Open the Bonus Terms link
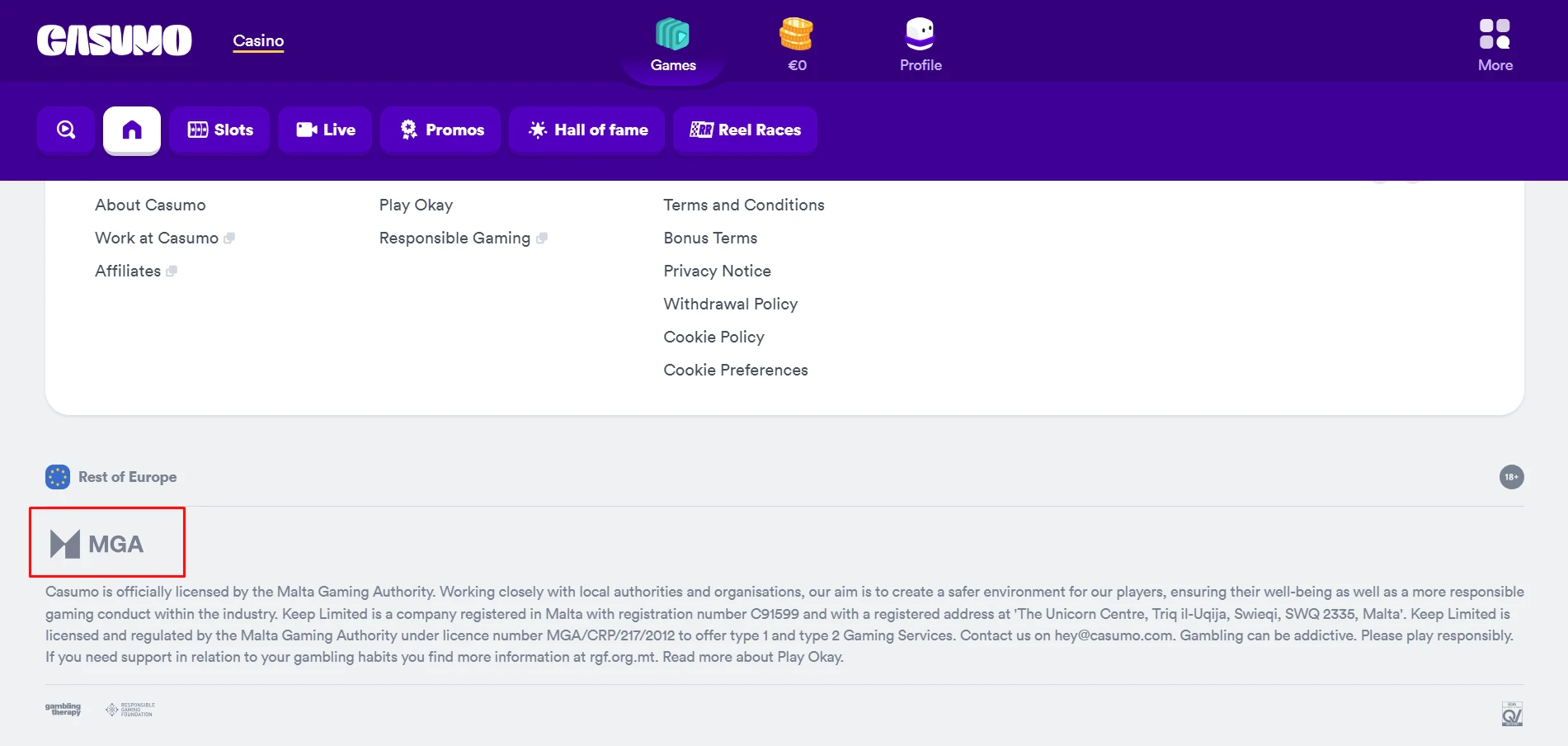The height and width of the screenshot is (746, 1568). [x=710, y=238]
